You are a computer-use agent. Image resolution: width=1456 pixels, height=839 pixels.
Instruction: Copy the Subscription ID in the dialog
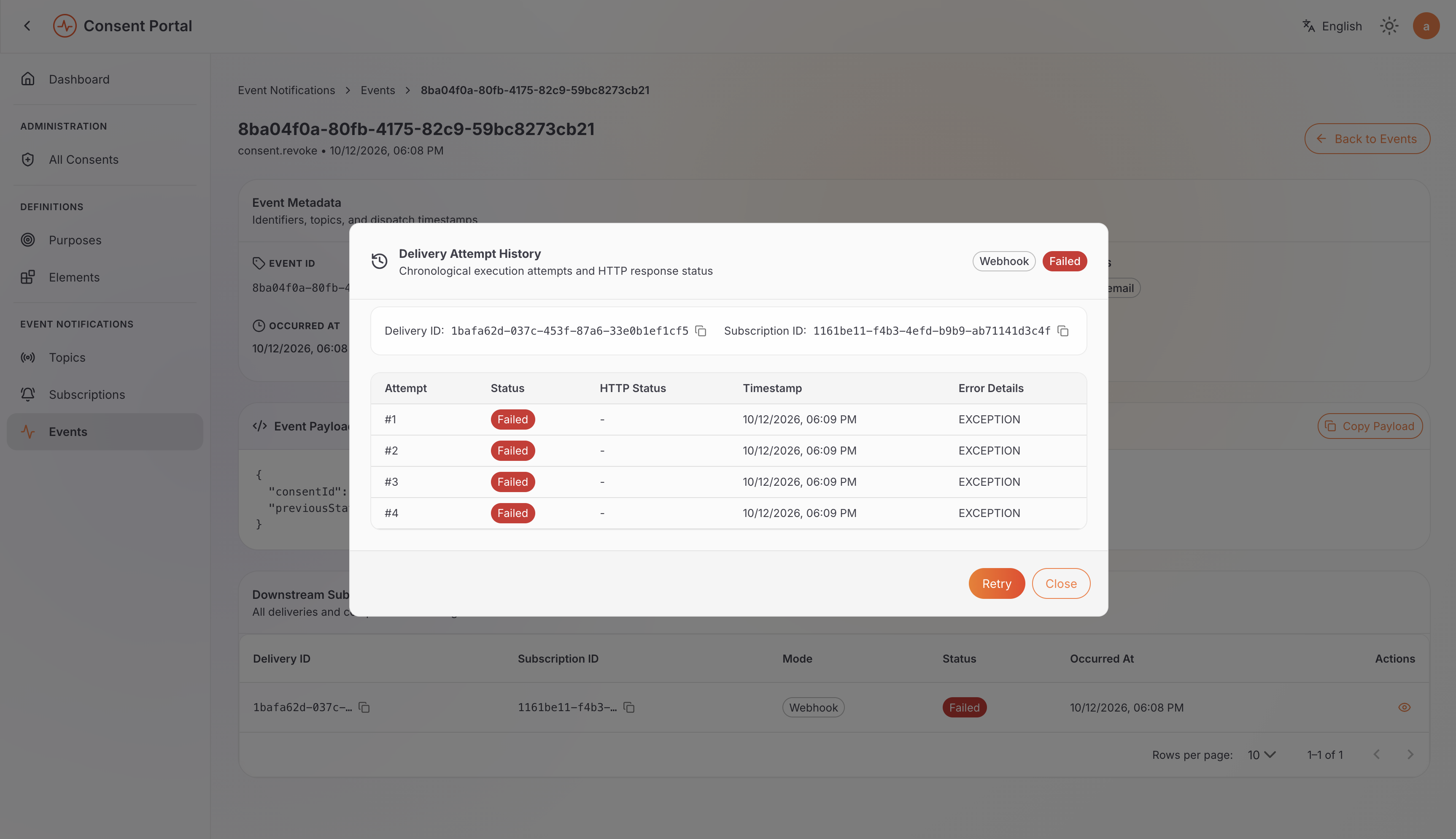click(x=1063, y=331)
